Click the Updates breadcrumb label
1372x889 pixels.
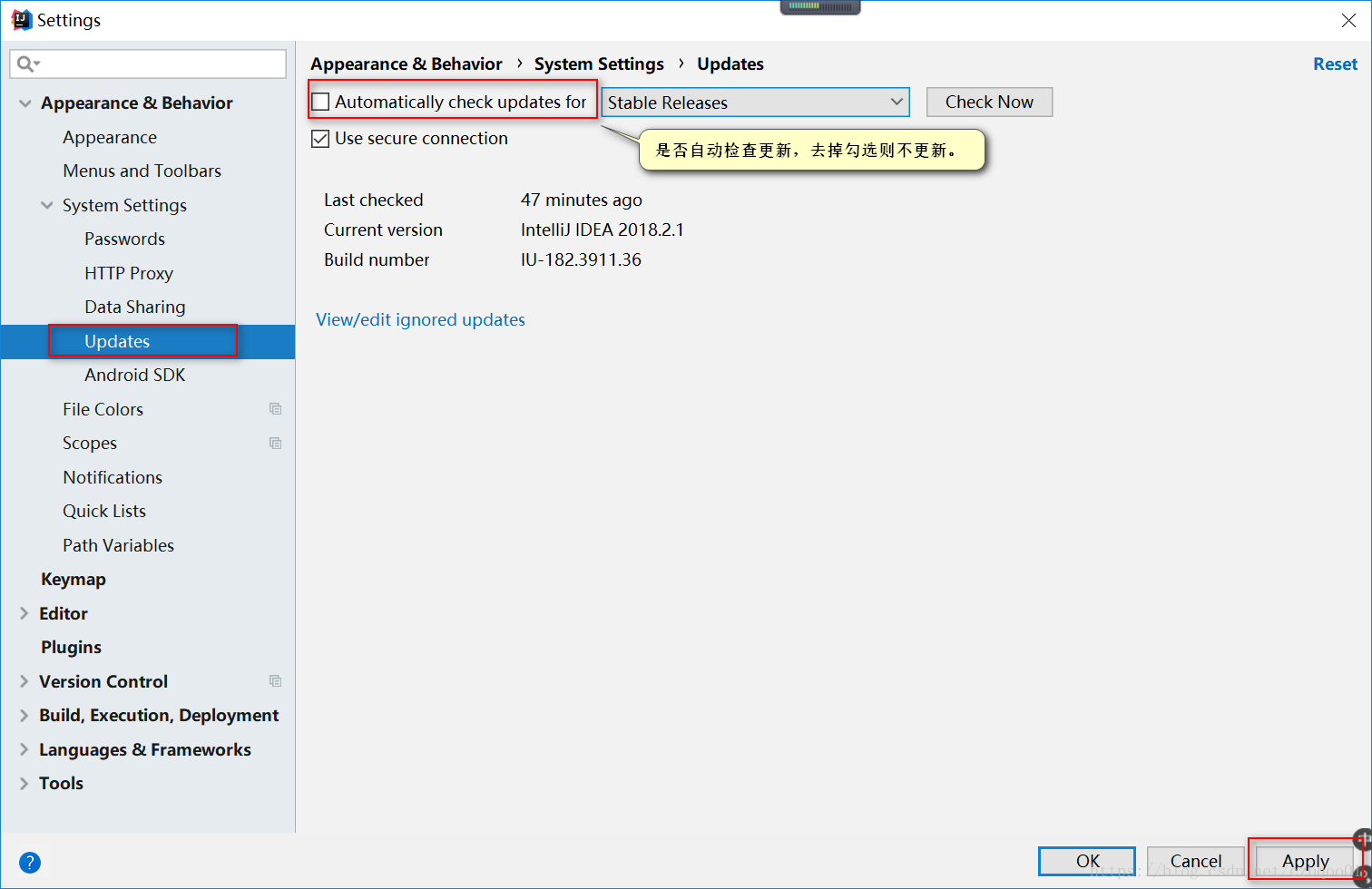click(730, 64)
